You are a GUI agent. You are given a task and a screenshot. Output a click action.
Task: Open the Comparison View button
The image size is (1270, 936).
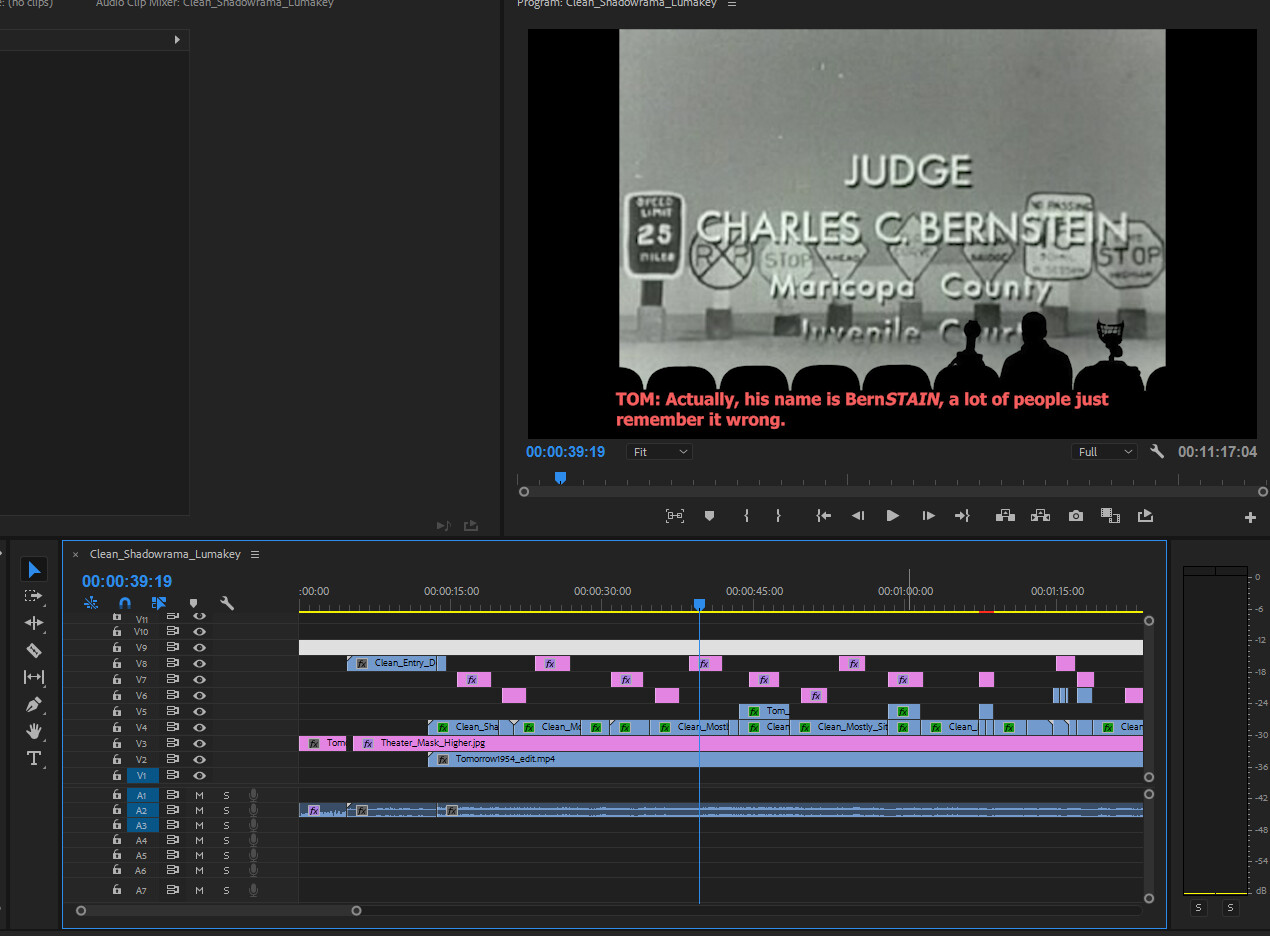1110,516
